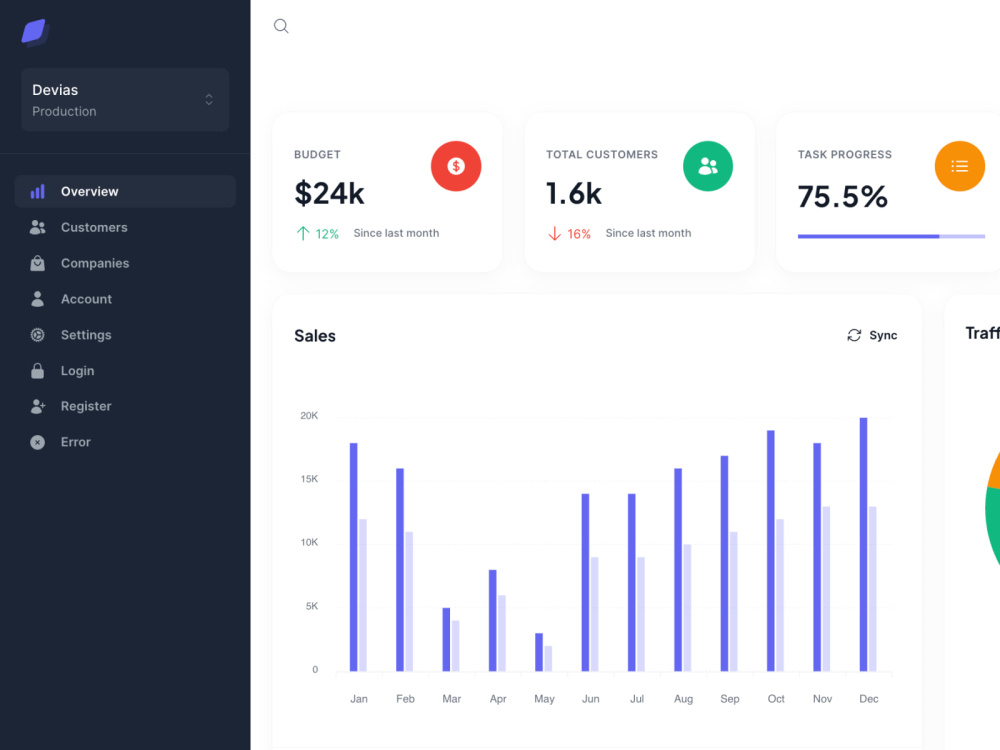This screenshot has height=750, width=1000.
Task: Click the light Nov sales bar
Action: click(827, 589)
